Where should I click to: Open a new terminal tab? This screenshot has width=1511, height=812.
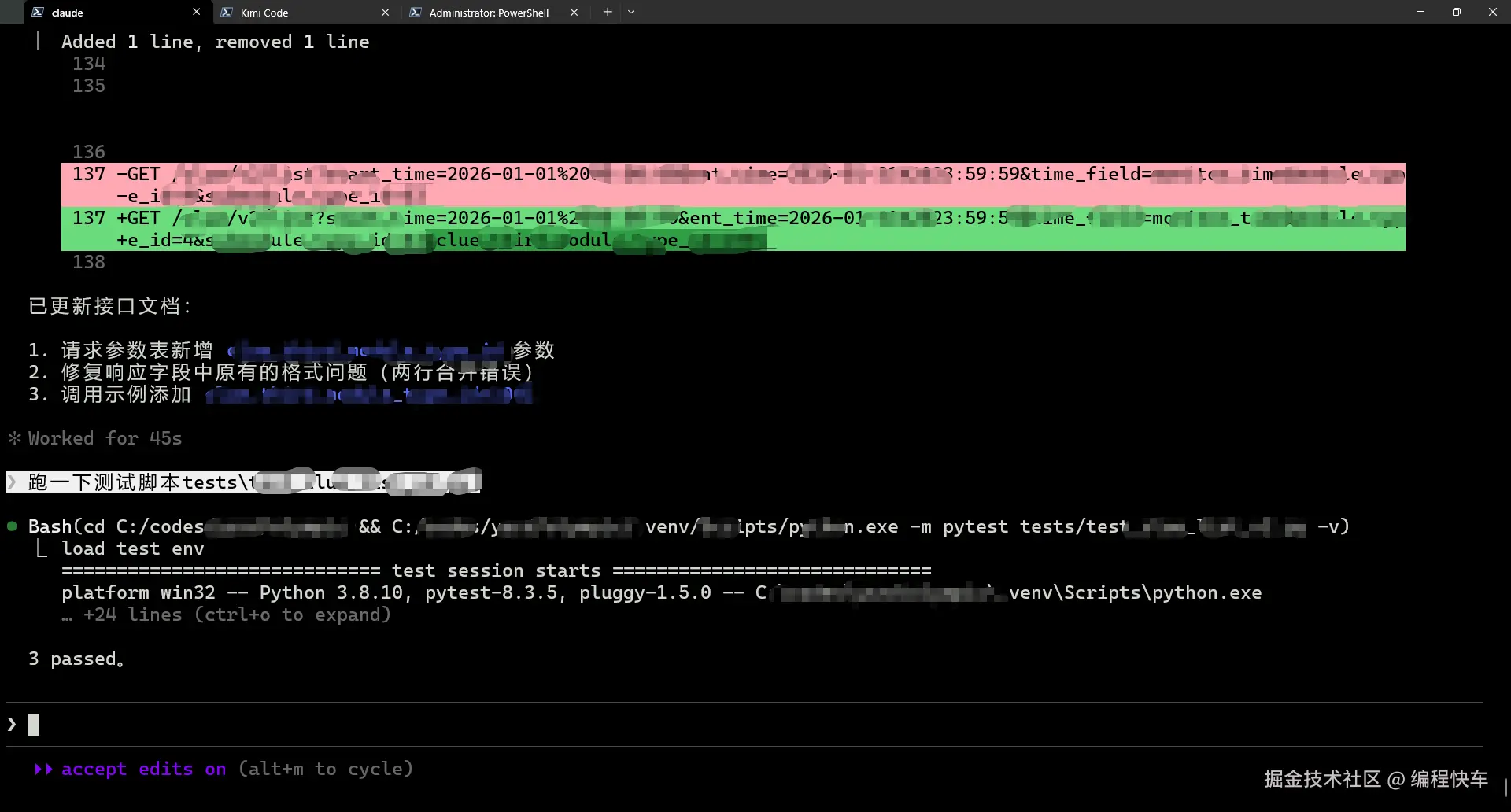point(607,12)
